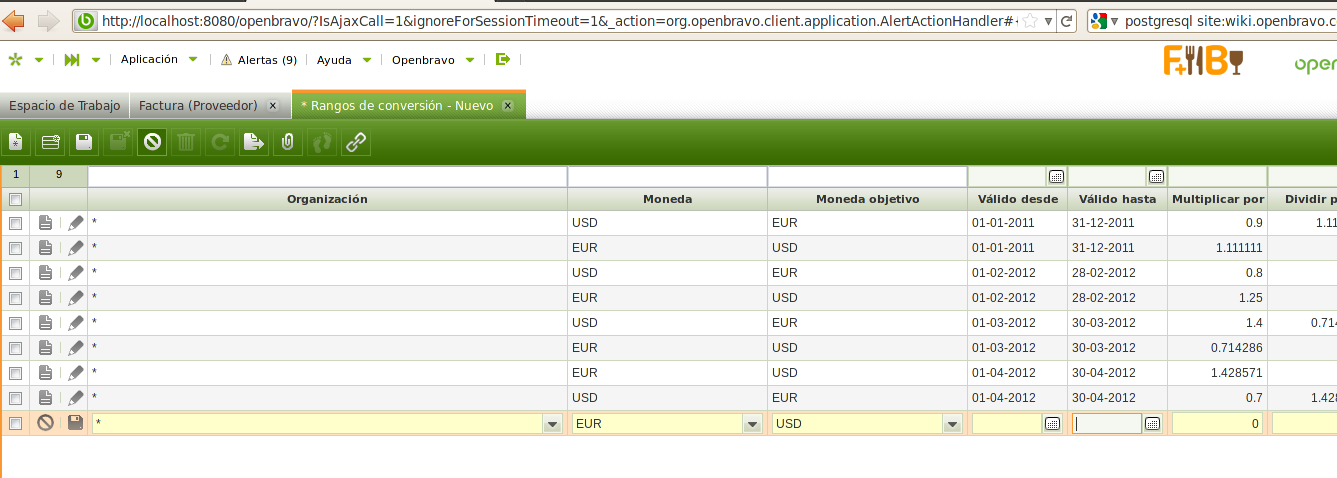Click the export document toolbar icon
Screen dimensions: 1337x478
pyautogui.click(x=254, y=143)
